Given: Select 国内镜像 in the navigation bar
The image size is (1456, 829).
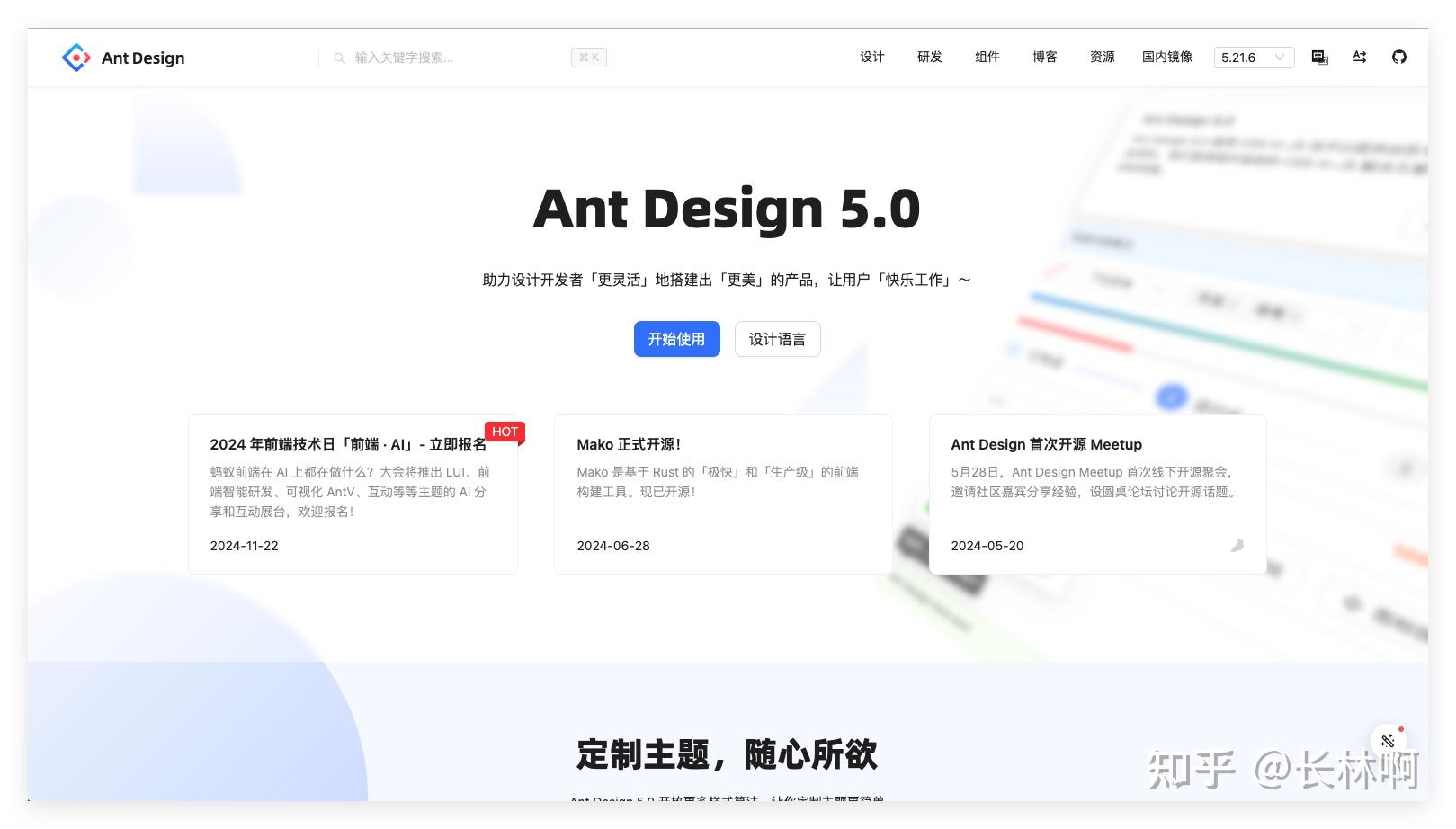Looking at the screenshot, I should click(1166, 57).
